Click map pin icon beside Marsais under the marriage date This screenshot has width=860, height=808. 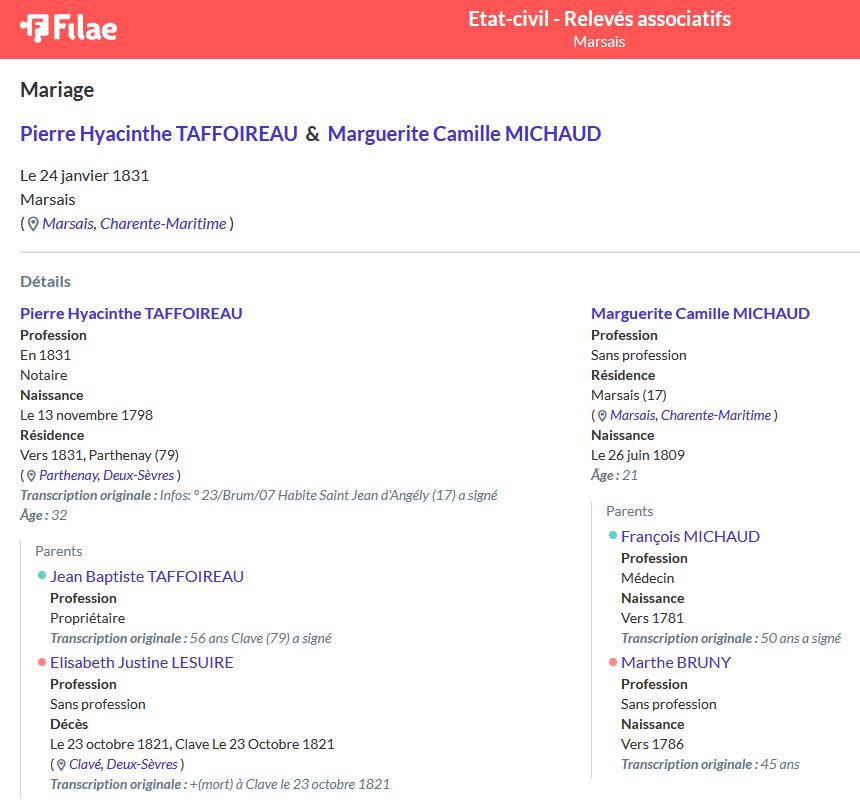[33, 224]
